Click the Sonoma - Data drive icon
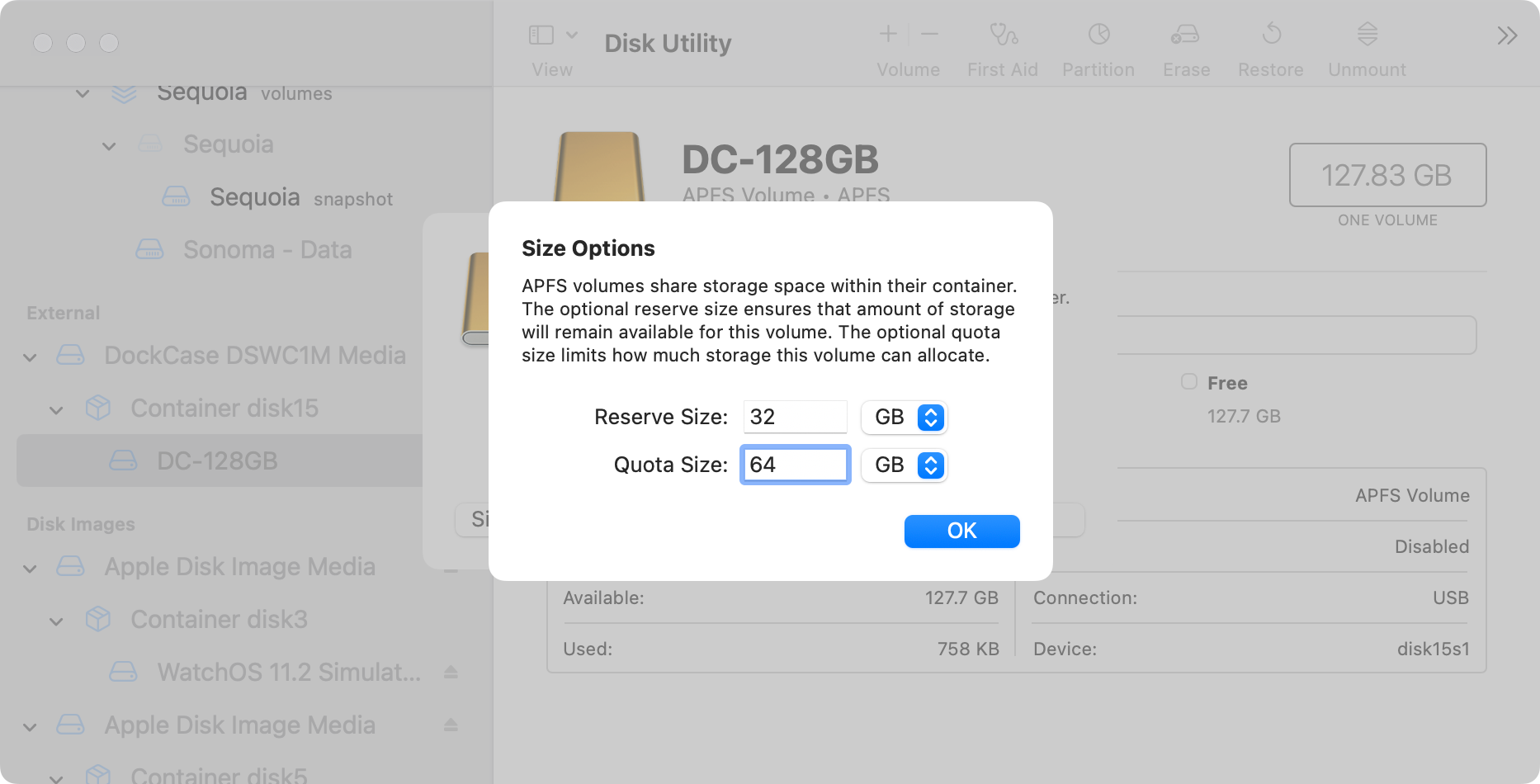The image size is (1540, 784). point(149,248)
